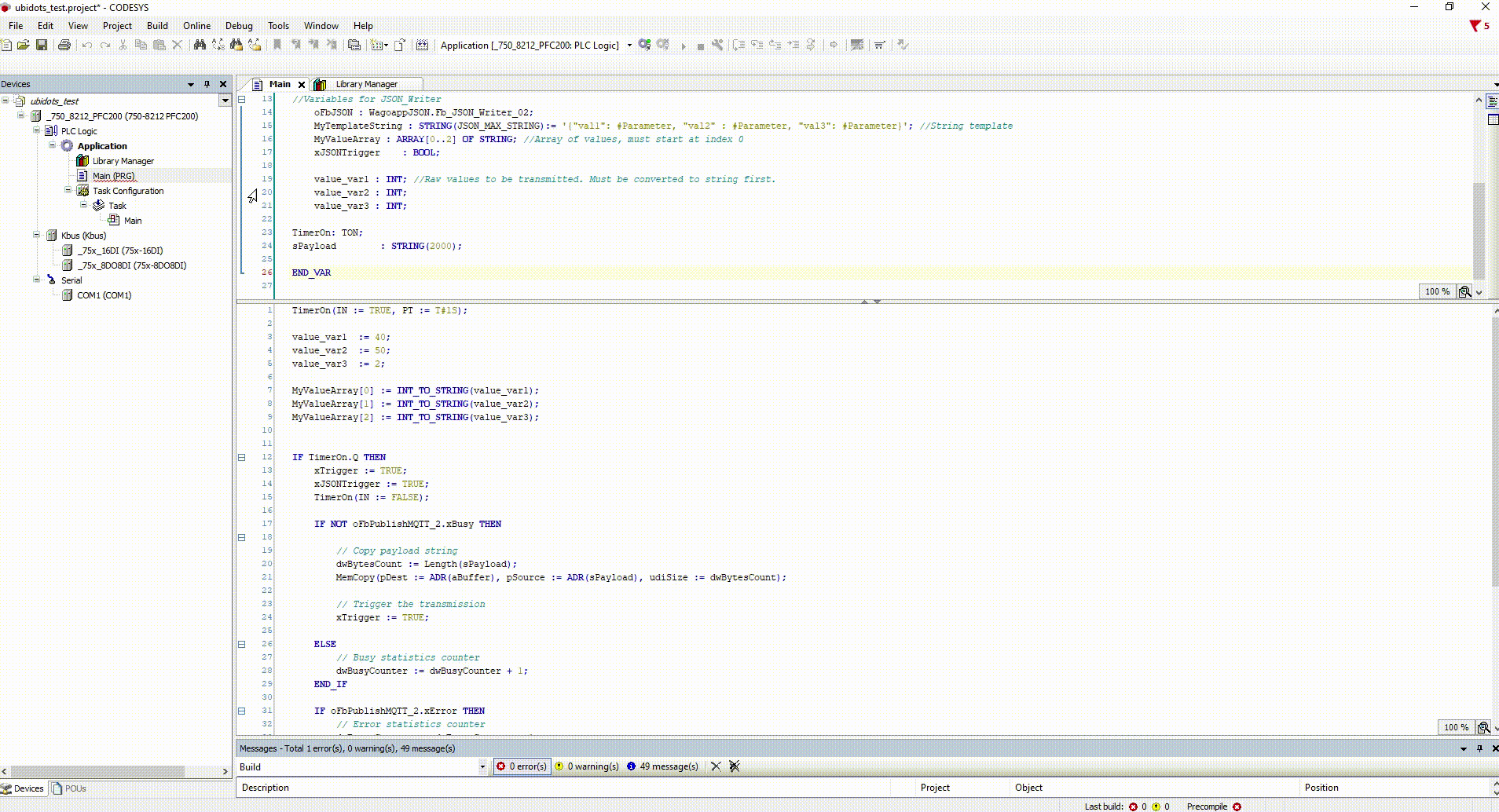
Task: Collapse the IF TimerOn.Q code block
Action: (x=242, y=457)
